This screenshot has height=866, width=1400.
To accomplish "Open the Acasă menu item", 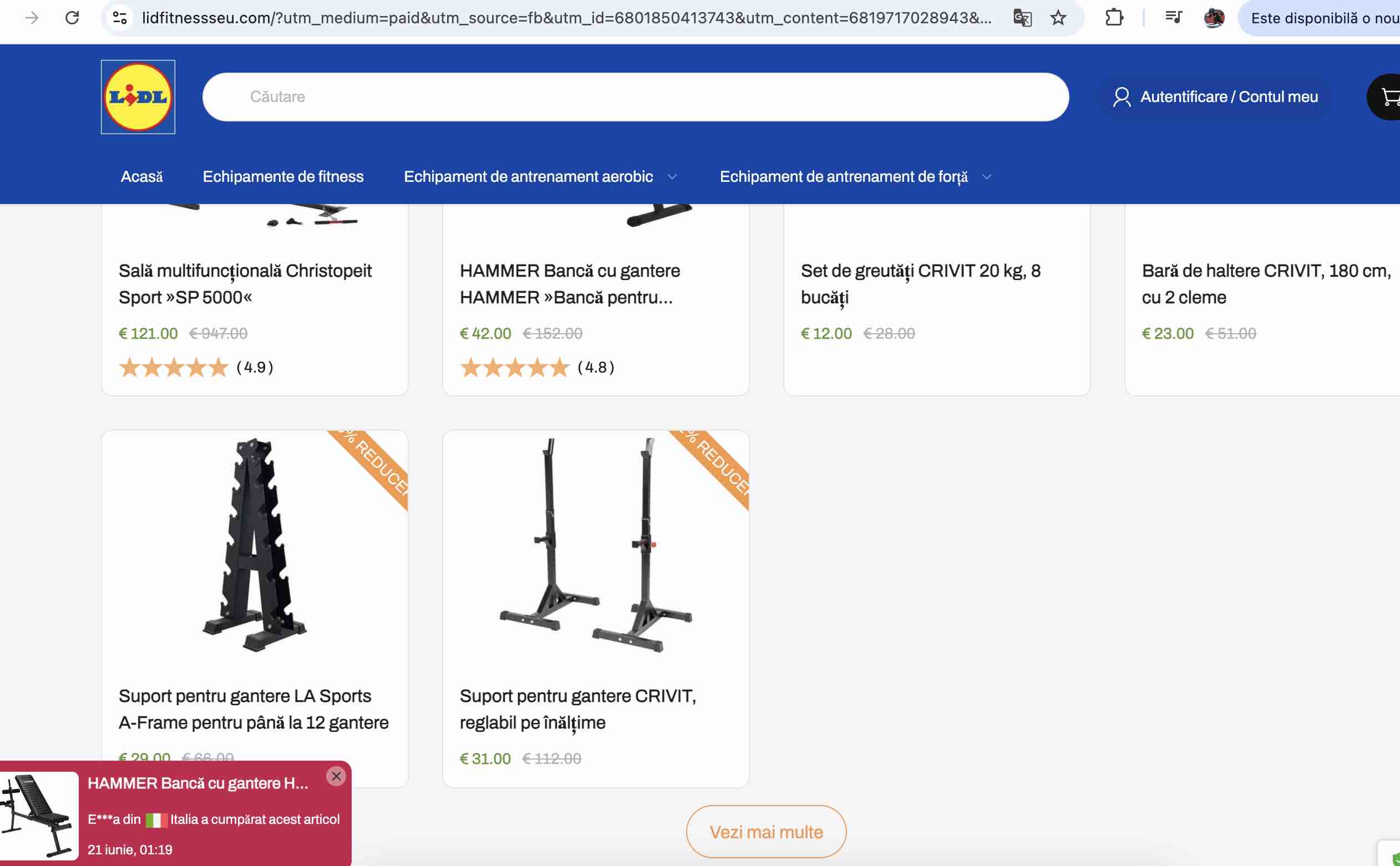I will click(141, 176).
